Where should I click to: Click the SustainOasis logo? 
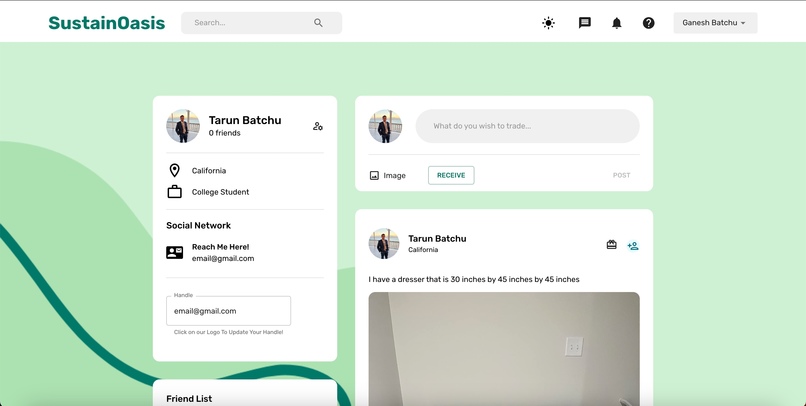(x=107, y=23)
